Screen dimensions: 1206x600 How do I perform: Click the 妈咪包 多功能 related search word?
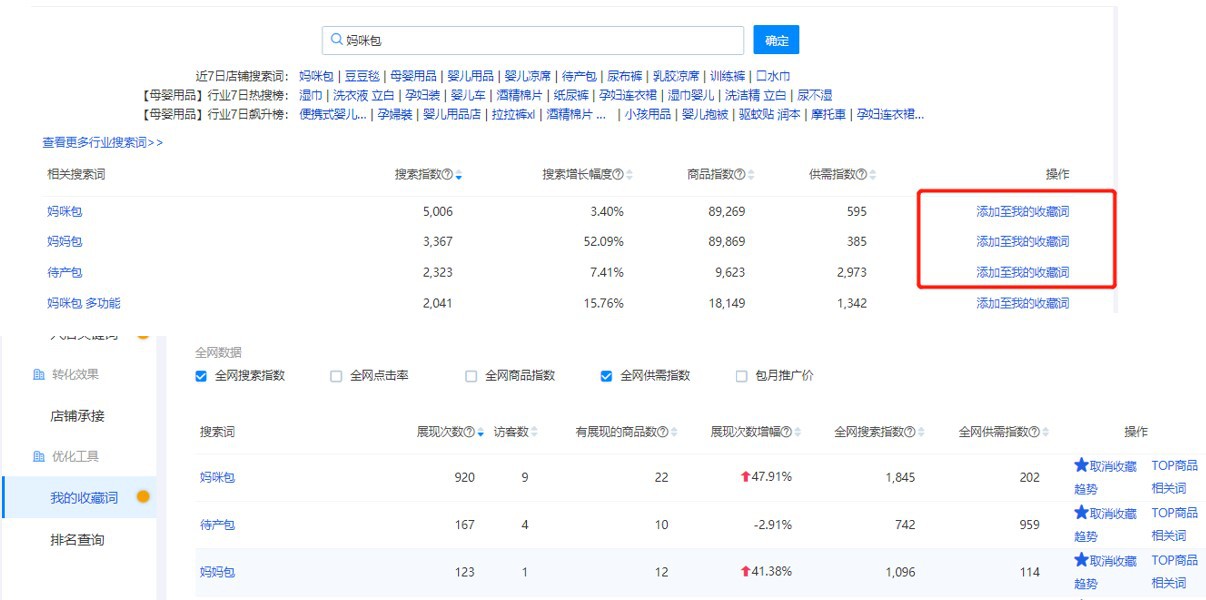click(x=83, y=303)
